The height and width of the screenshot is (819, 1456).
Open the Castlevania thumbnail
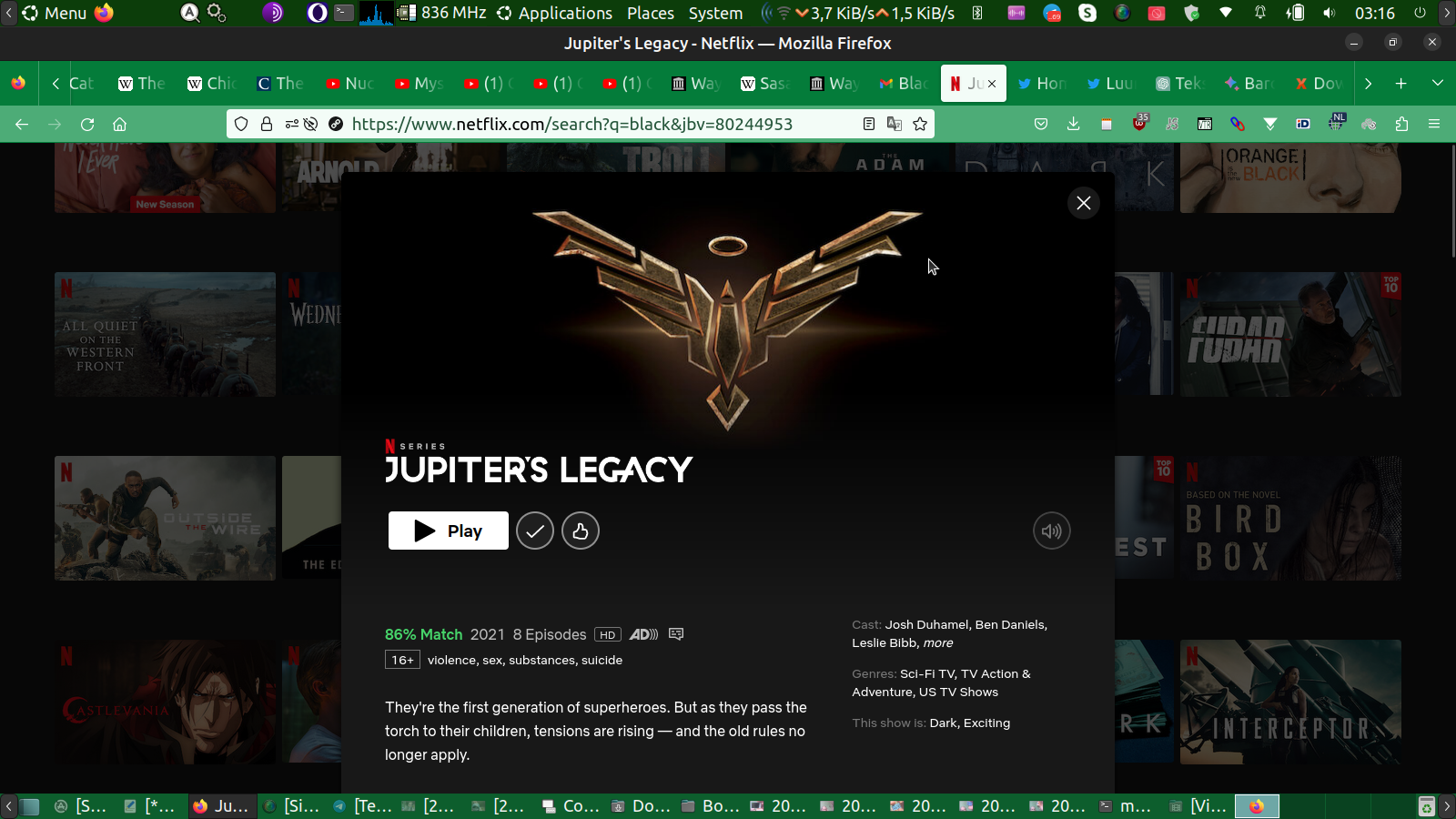[165, 702]
